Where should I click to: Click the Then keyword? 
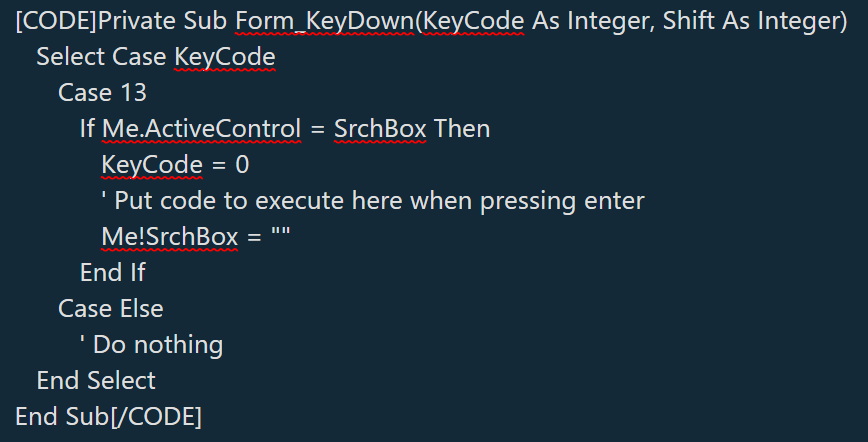(462, 130)
